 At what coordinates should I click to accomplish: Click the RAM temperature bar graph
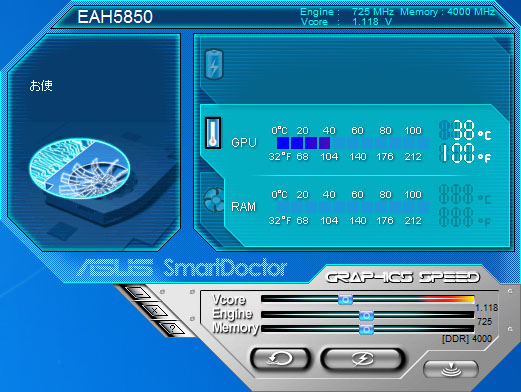(353, 207)
